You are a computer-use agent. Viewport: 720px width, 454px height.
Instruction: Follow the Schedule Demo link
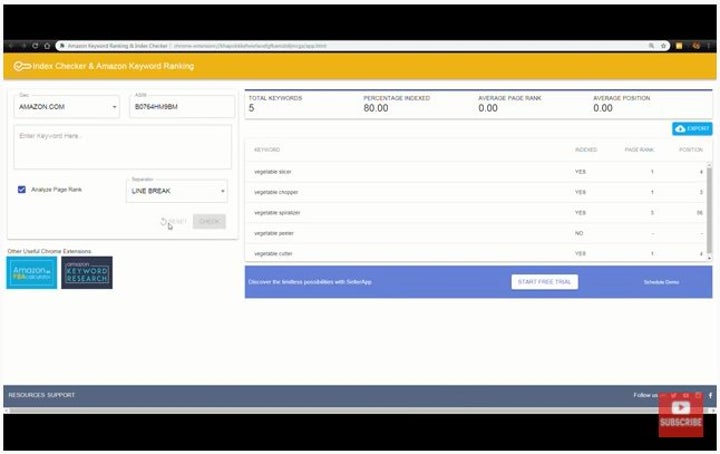point(661,282)
